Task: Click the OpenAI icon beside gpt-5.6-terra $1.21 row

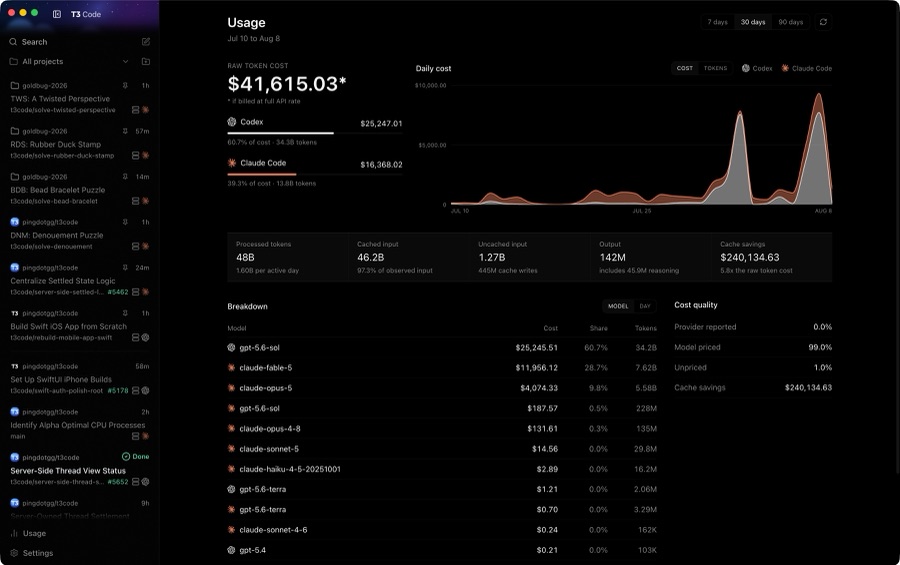Action: coord(231,489)
